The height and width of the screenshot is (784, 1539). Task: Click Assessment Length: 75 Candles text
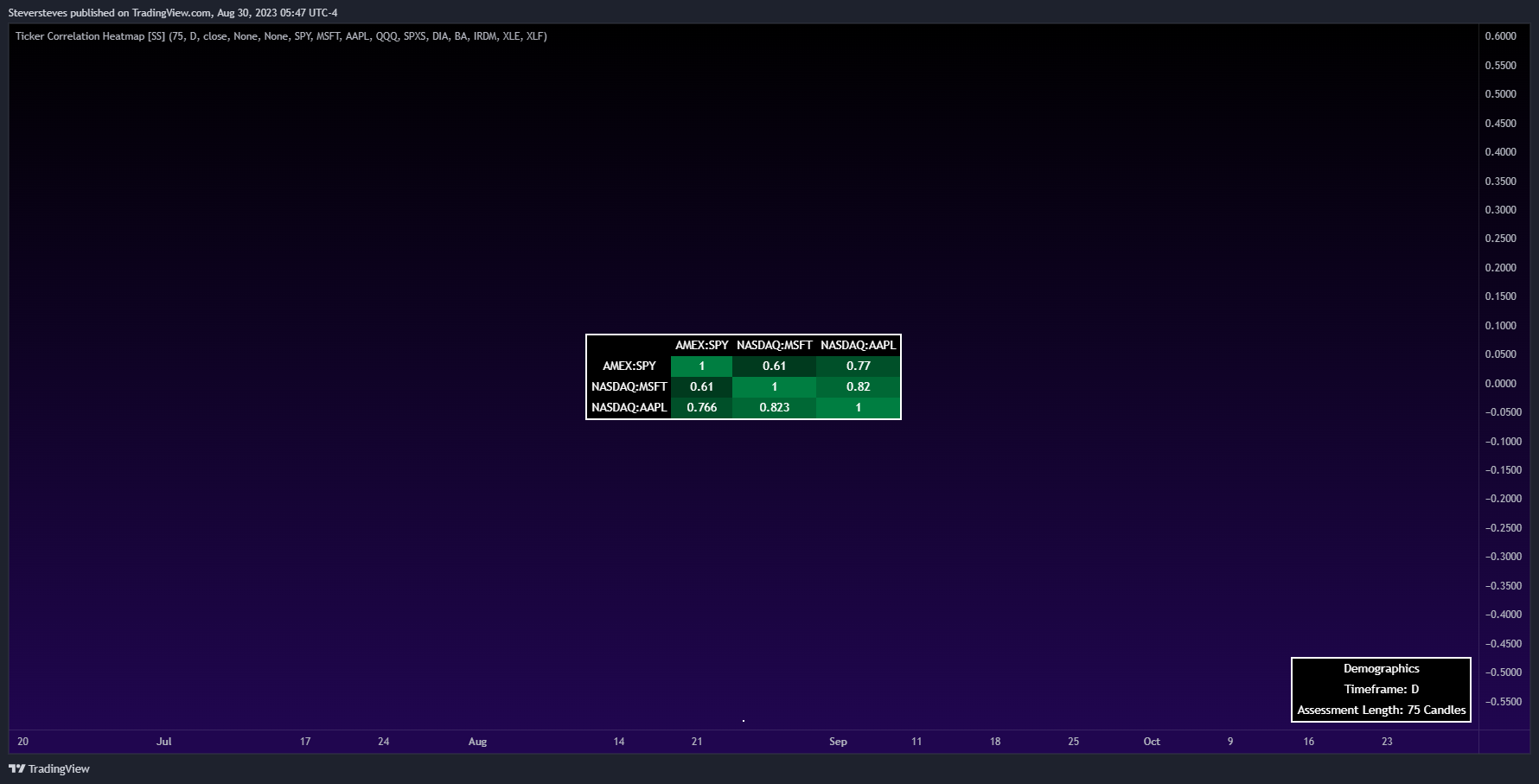pyautogui.click(x=1382, y=710)
